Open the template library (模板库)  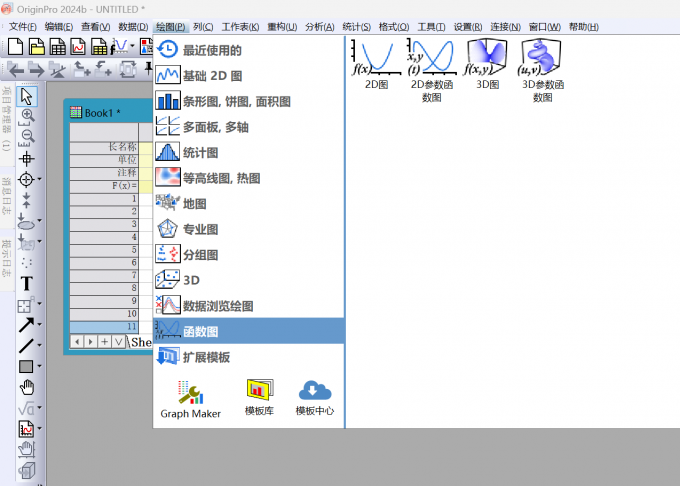click(259, 398)
